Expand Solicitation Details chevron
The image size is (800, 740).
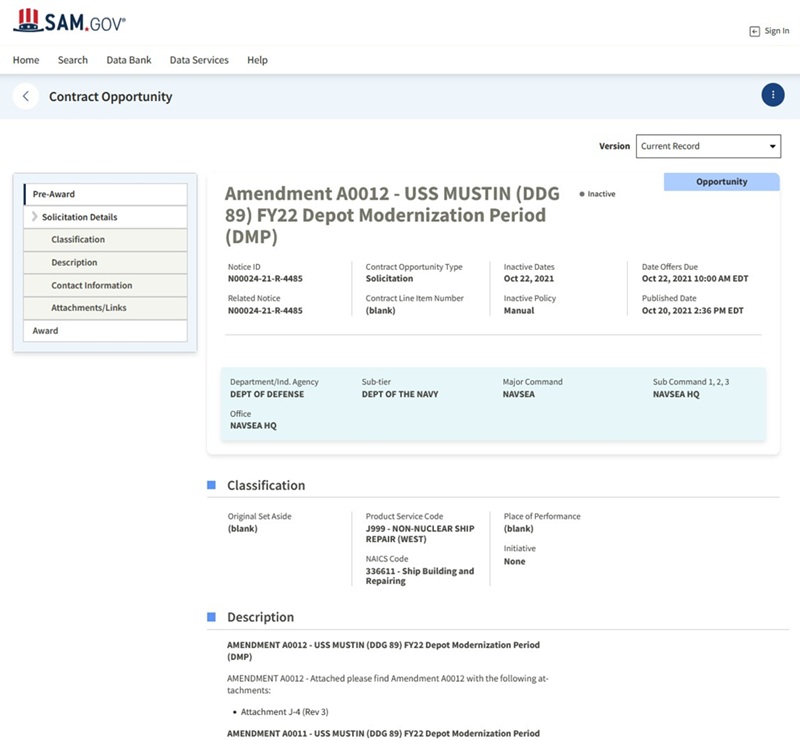(x=35, y=217)
